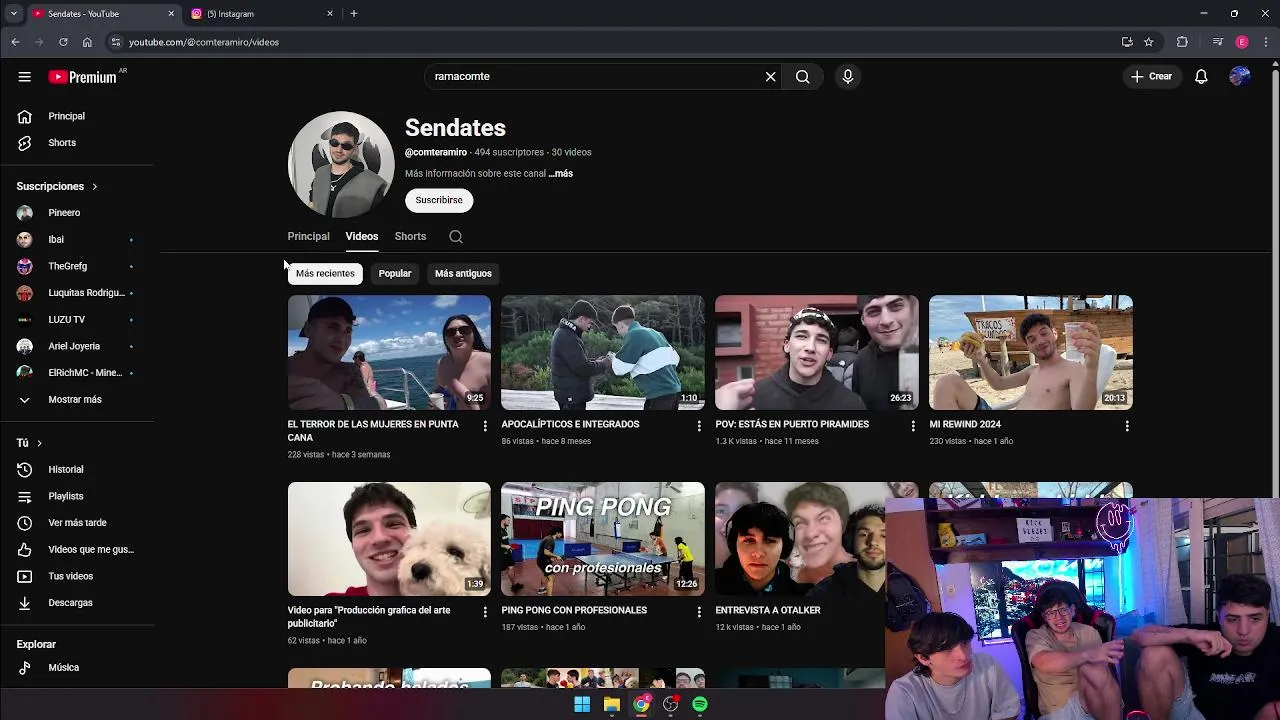
Task: Expand channel info with ...más
Action: point(560,174)
